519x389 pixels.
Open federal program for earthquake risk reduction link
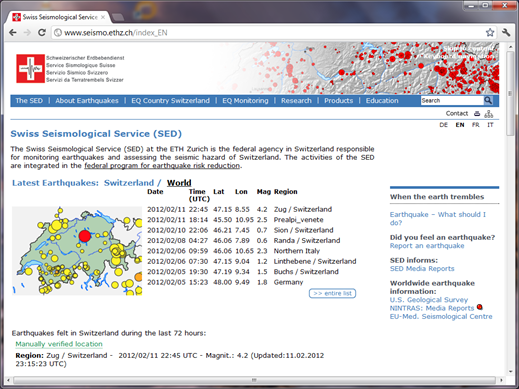coord(162,166)
